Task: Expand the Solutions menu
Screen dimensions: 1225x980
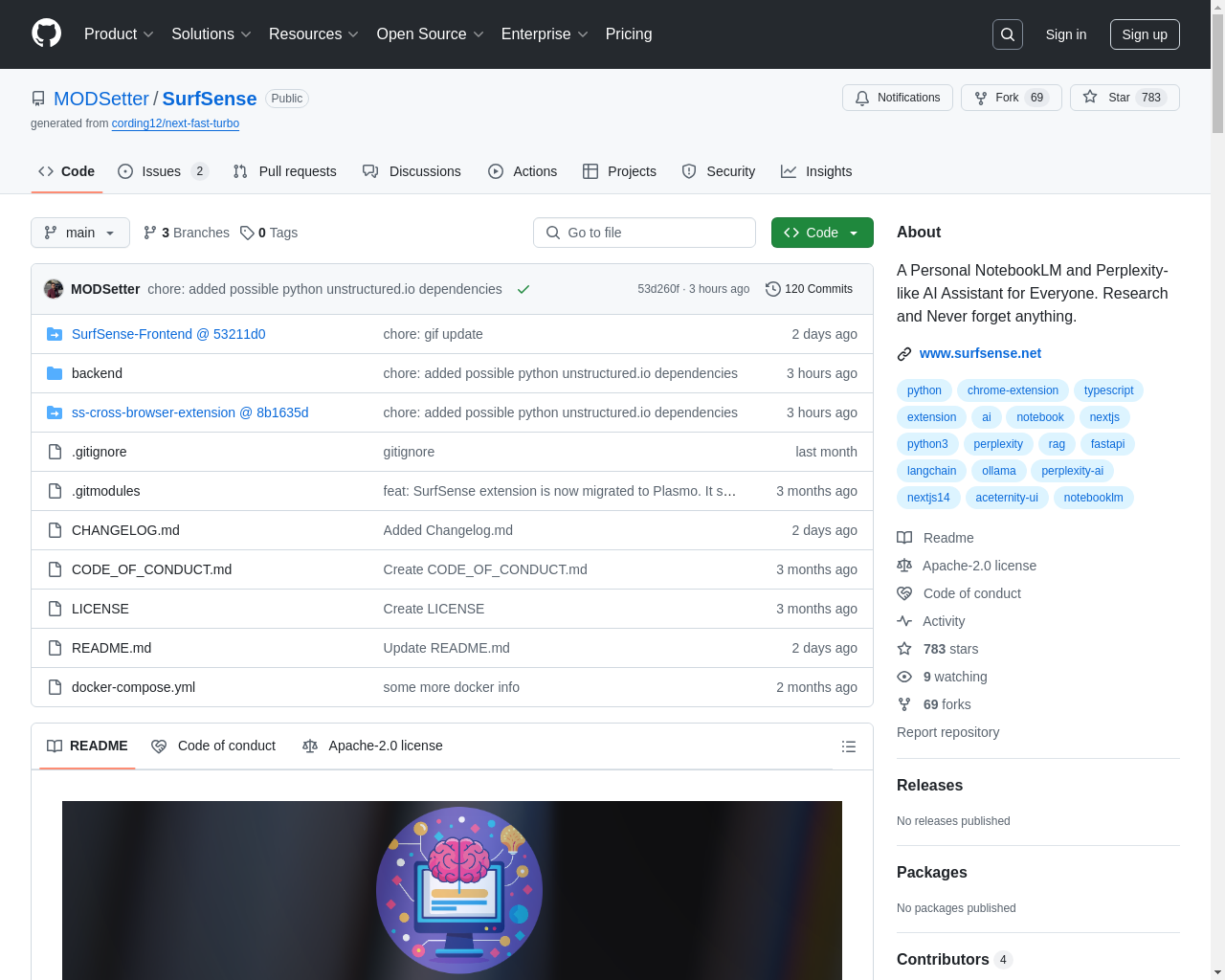Action: 212,34
